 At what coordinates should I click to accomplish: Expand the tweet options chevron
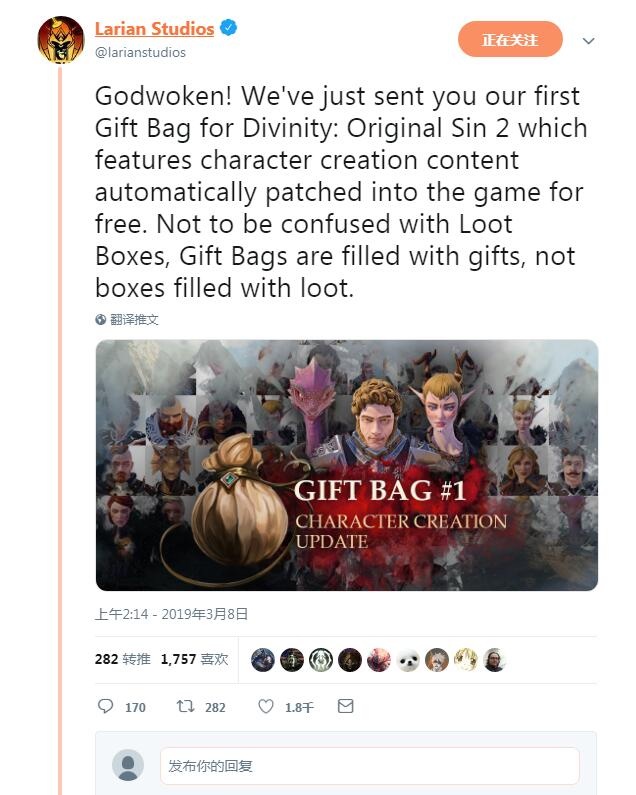[x=588, y=41]
